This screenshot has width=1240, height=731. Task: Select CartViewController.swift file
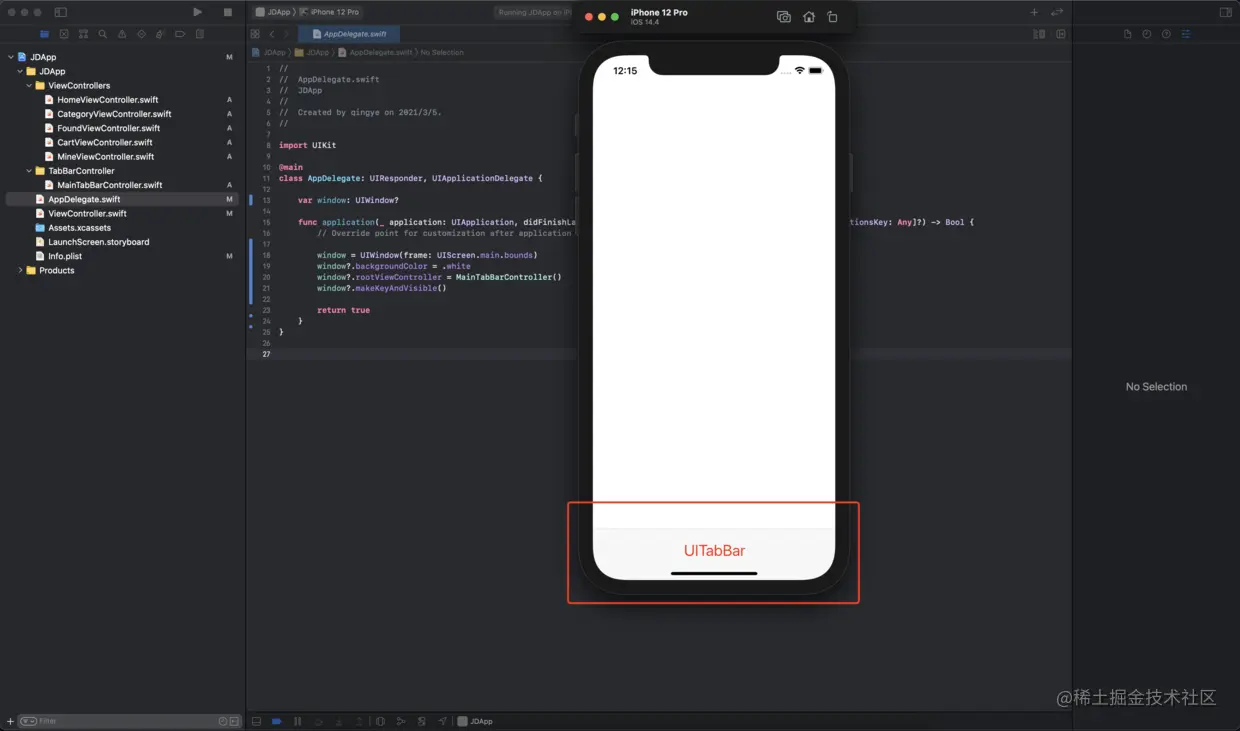[x=104, y=142]
